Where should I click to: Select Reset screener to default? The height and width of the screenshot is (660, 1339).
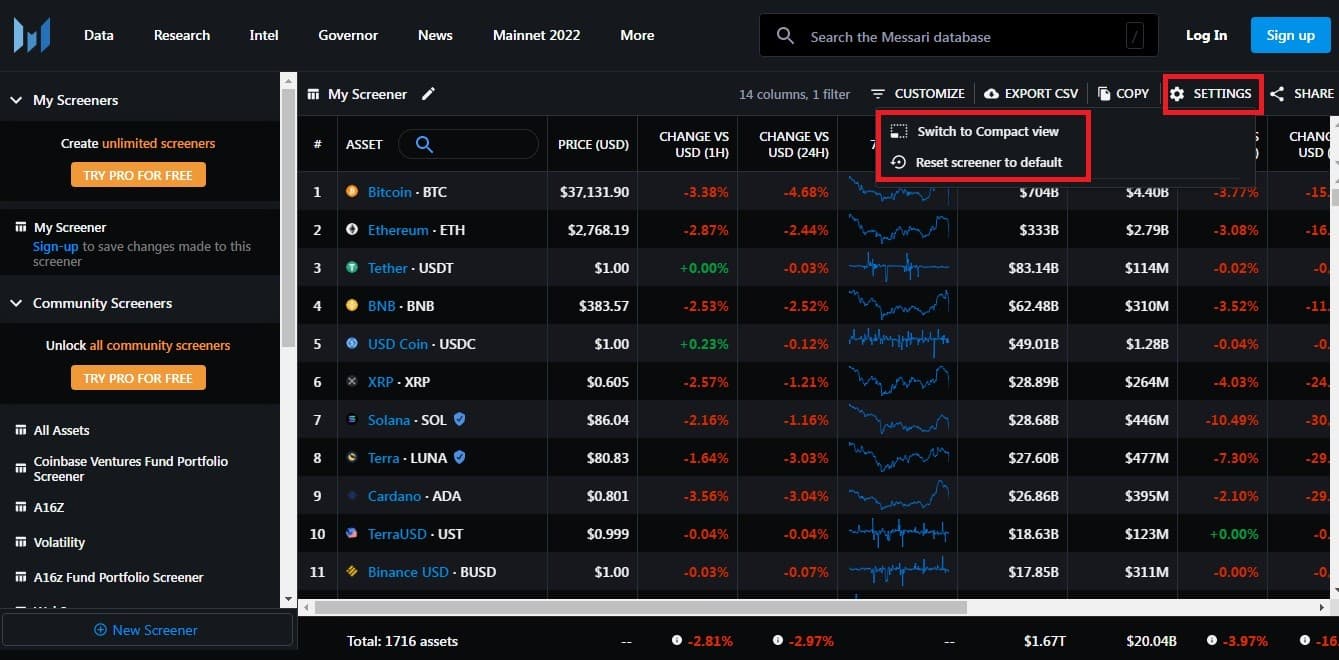[977, 162]
